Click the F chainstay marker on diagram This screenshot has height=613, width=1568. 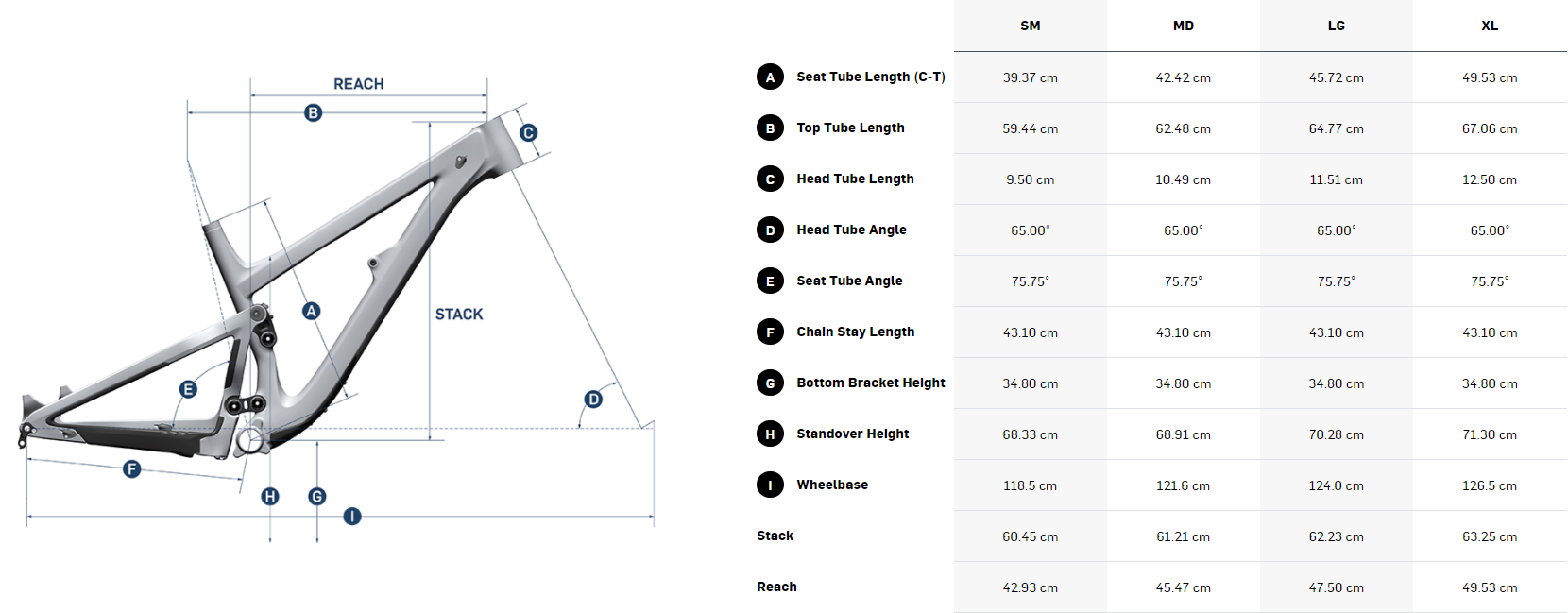pos(132,469)
